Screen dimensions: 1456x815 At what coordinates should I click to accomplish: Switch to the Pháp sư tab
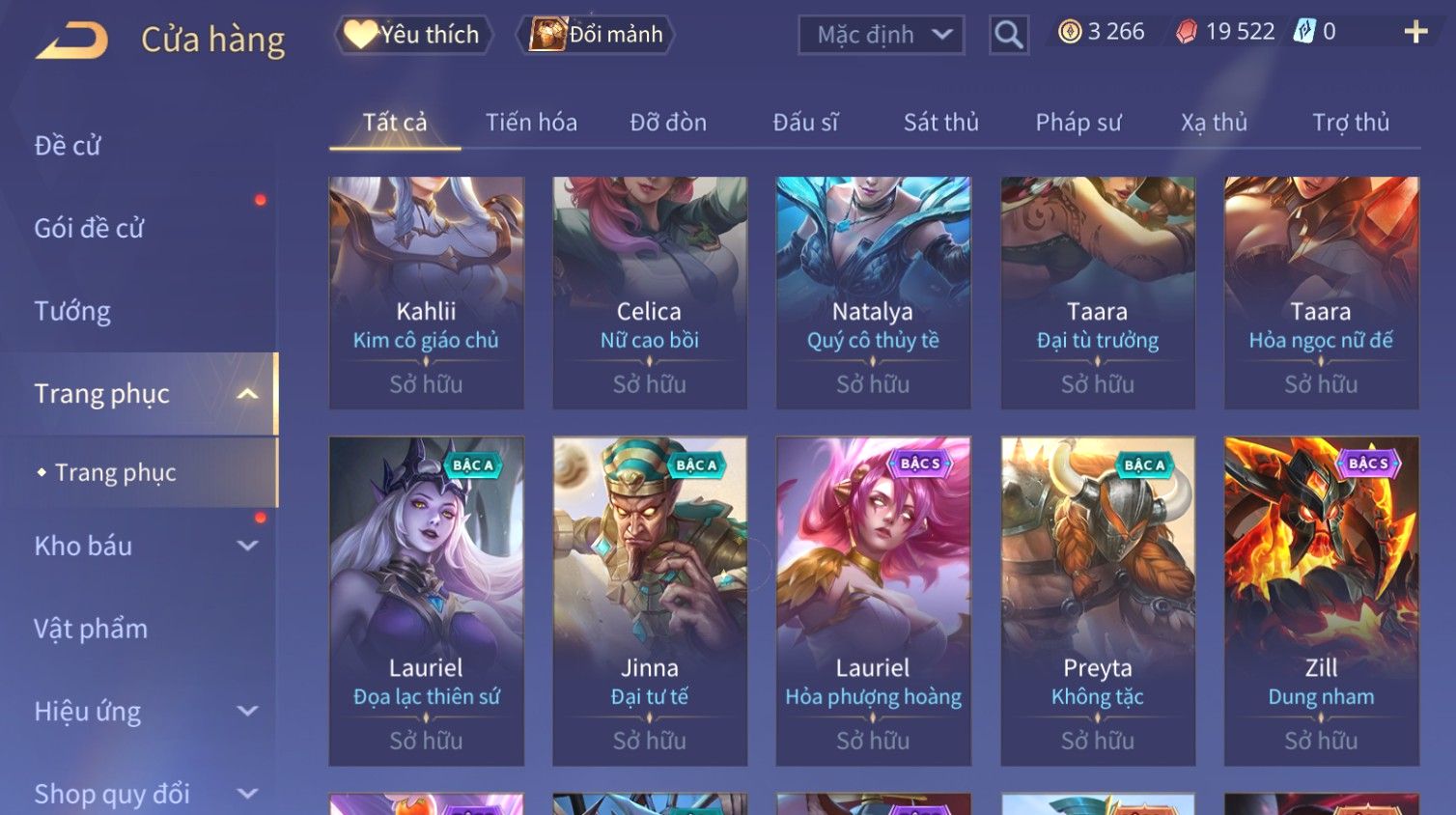click(x=1078, y=123)
